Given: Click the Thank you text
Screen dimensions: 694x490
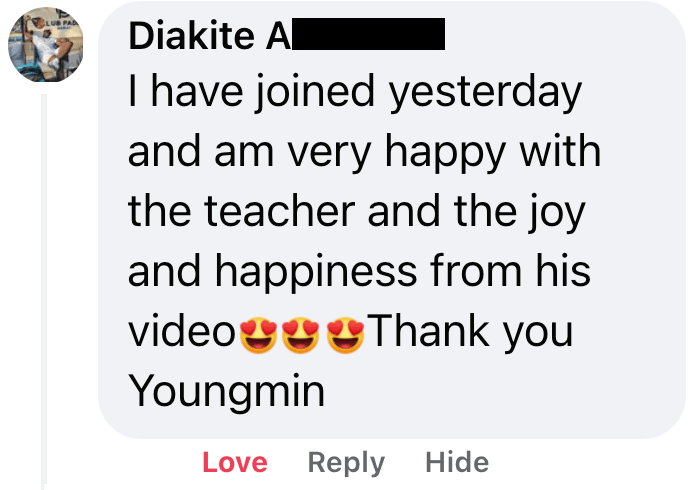Looking at the screenshot, I should click(470, 333).
